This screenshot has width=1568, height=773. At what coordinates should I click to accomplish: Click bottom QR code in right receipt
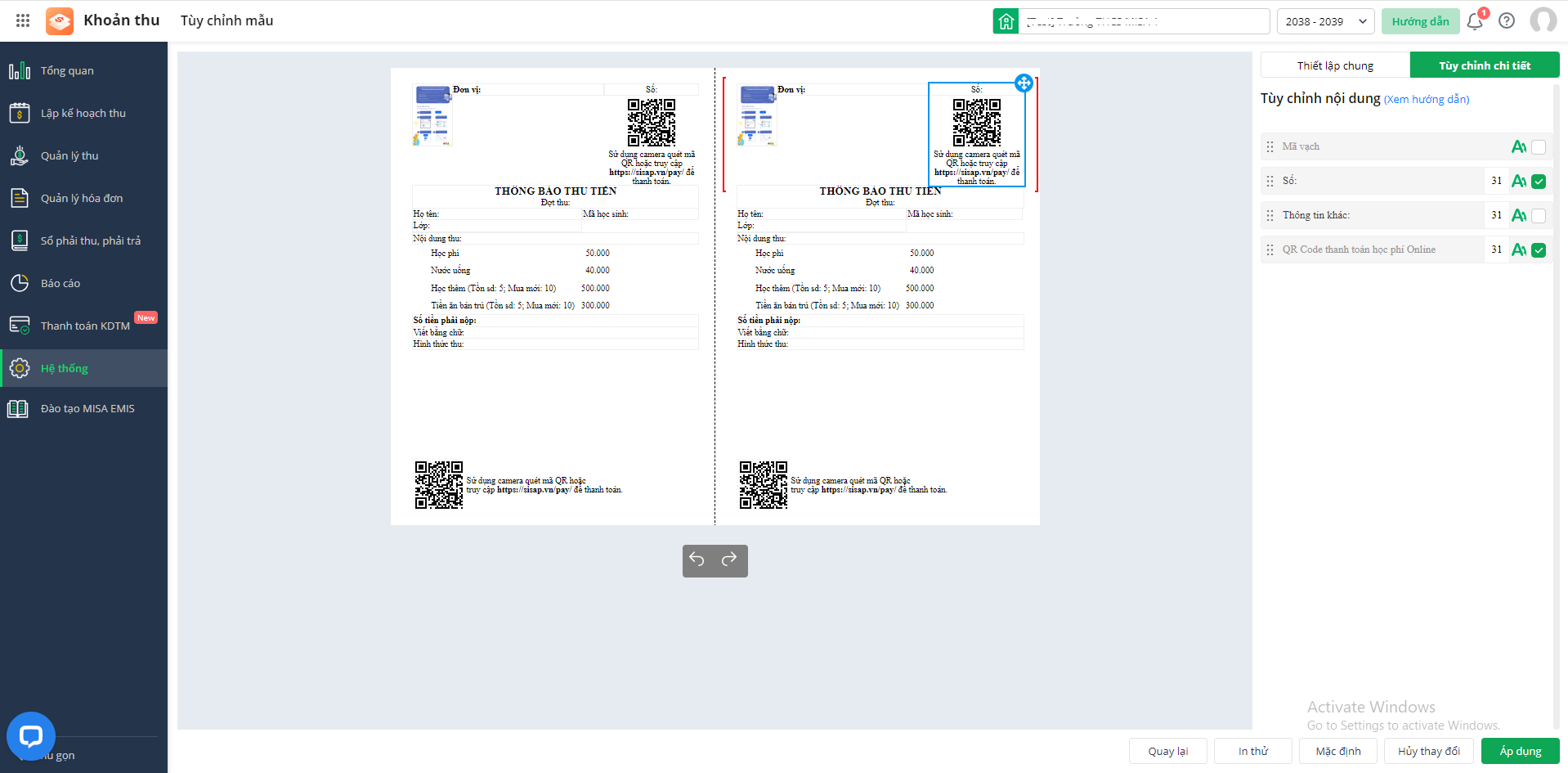(x=764, y=485)
